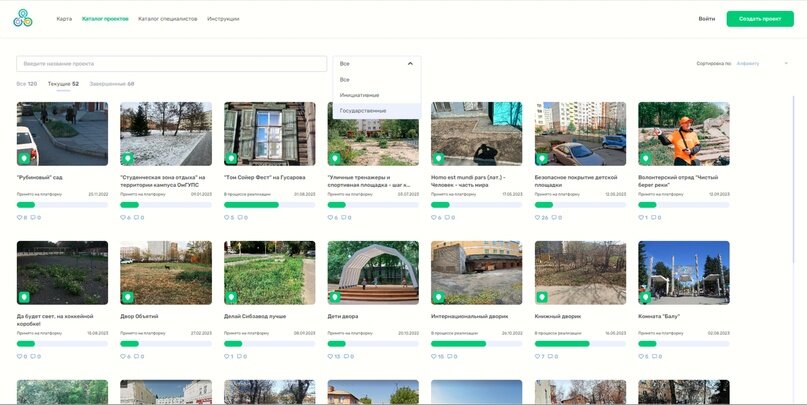
Task: Click heart icon under "Том Сойер Фест"
Action: click(227, 218)
